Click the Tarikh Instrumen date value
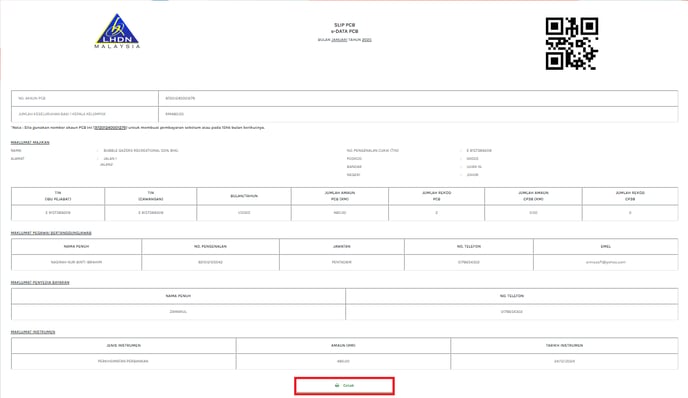Image resolution: width=688 pixels, height=398 pixels. click(564, 361)
